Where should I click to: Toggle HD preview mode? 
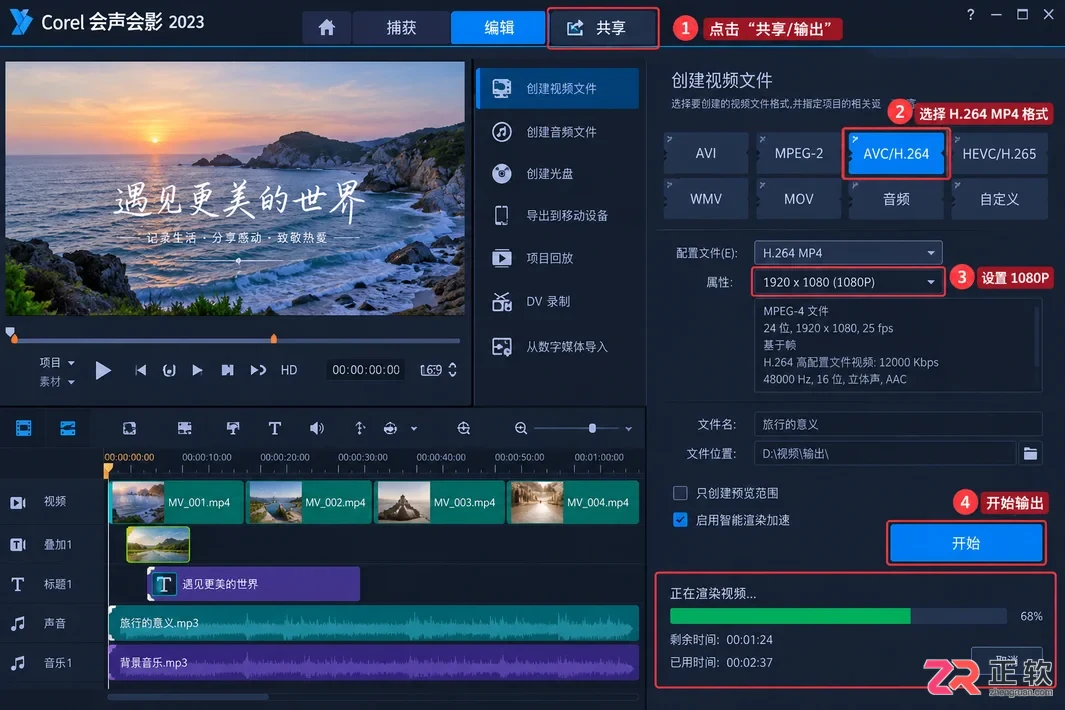click(x=289, y=370)
